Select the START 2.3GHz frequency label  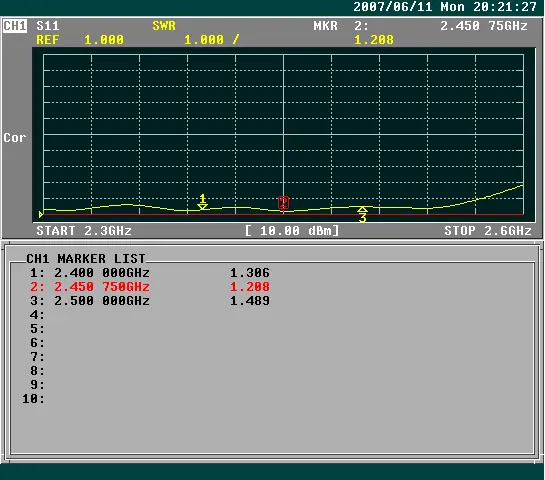tap(84, 231)
